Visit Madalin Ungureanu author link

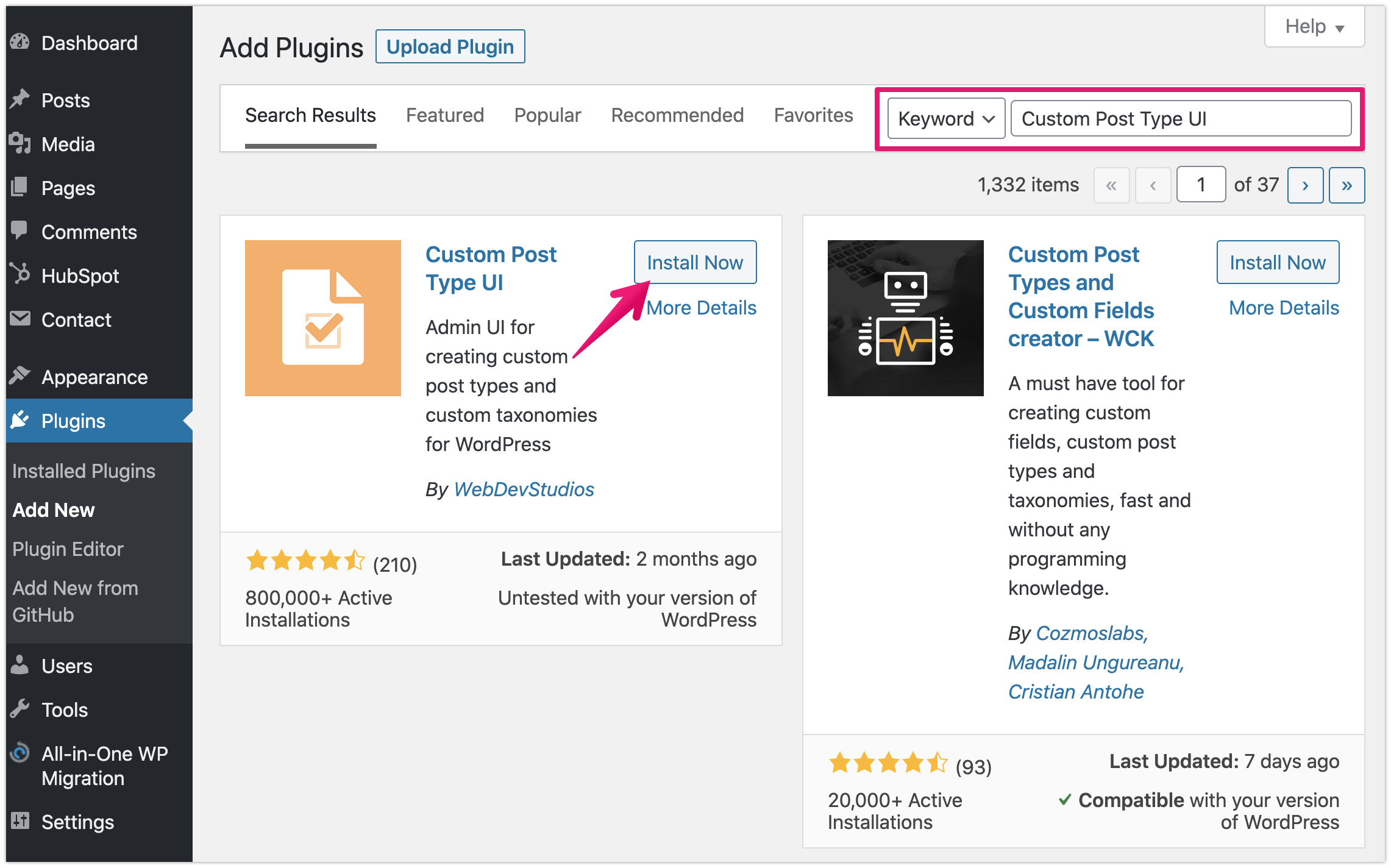(x=1096, y=662)
